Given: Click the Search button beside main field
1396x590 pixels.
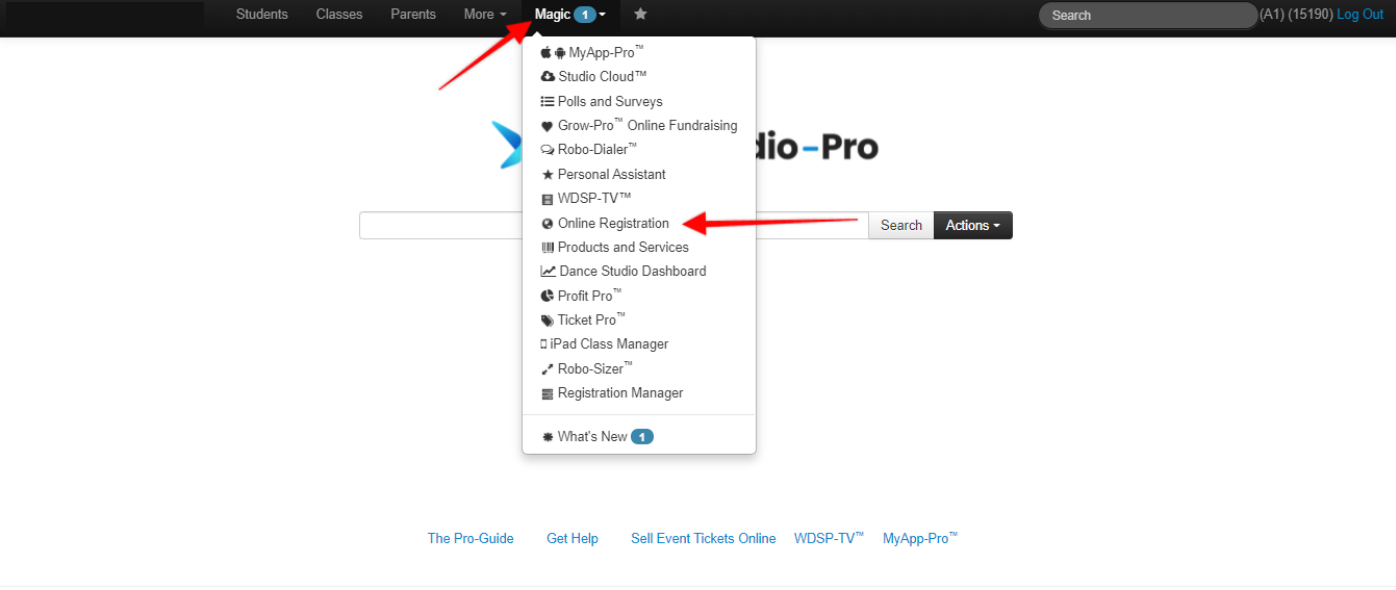Looking at the screenshot, I should pyautogui.click(x=901, y=225).
